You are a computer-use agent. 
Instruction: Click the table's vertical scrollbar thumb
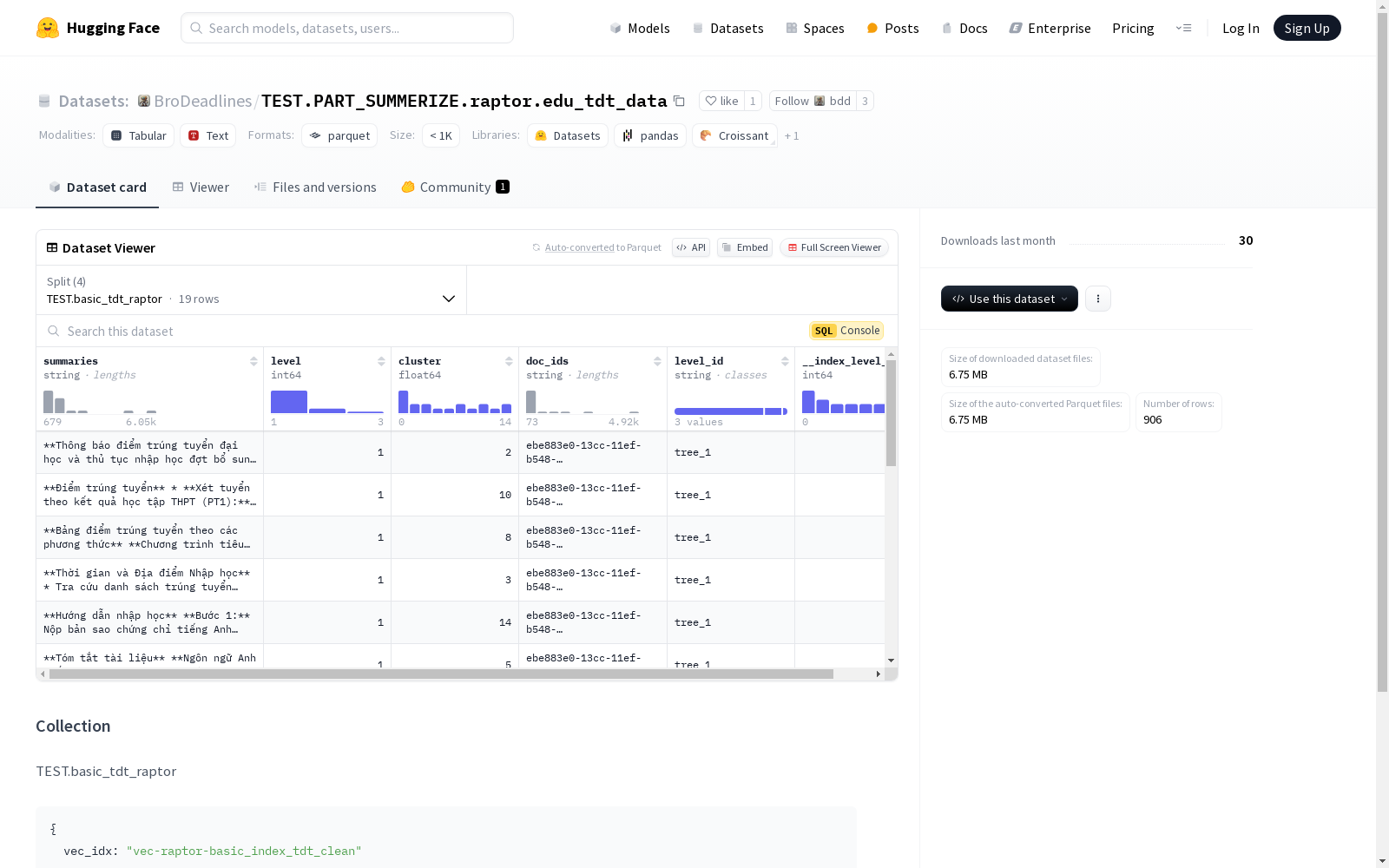tap(891, 413)
